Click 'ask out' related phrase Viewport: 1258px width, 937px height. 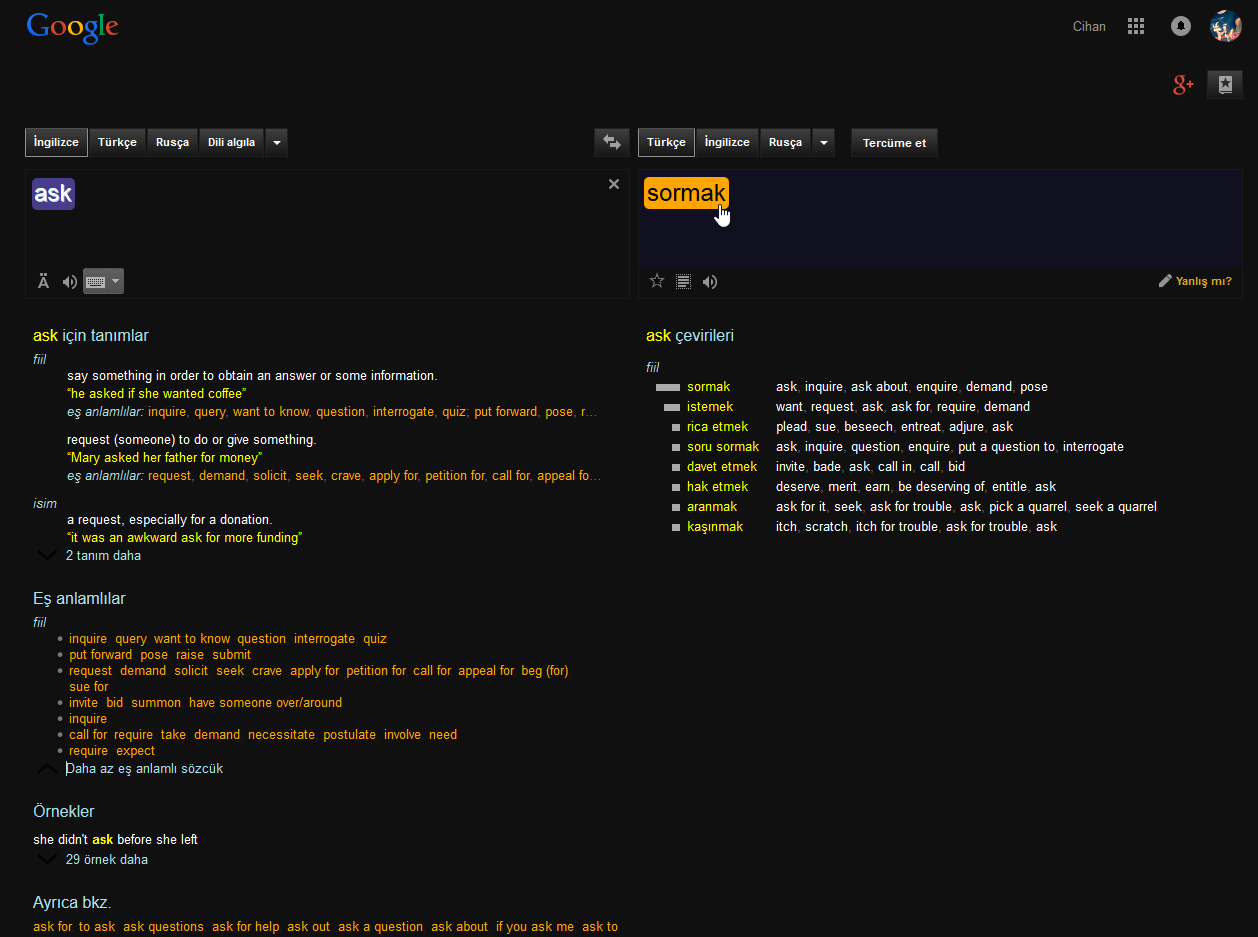point(309,927)
